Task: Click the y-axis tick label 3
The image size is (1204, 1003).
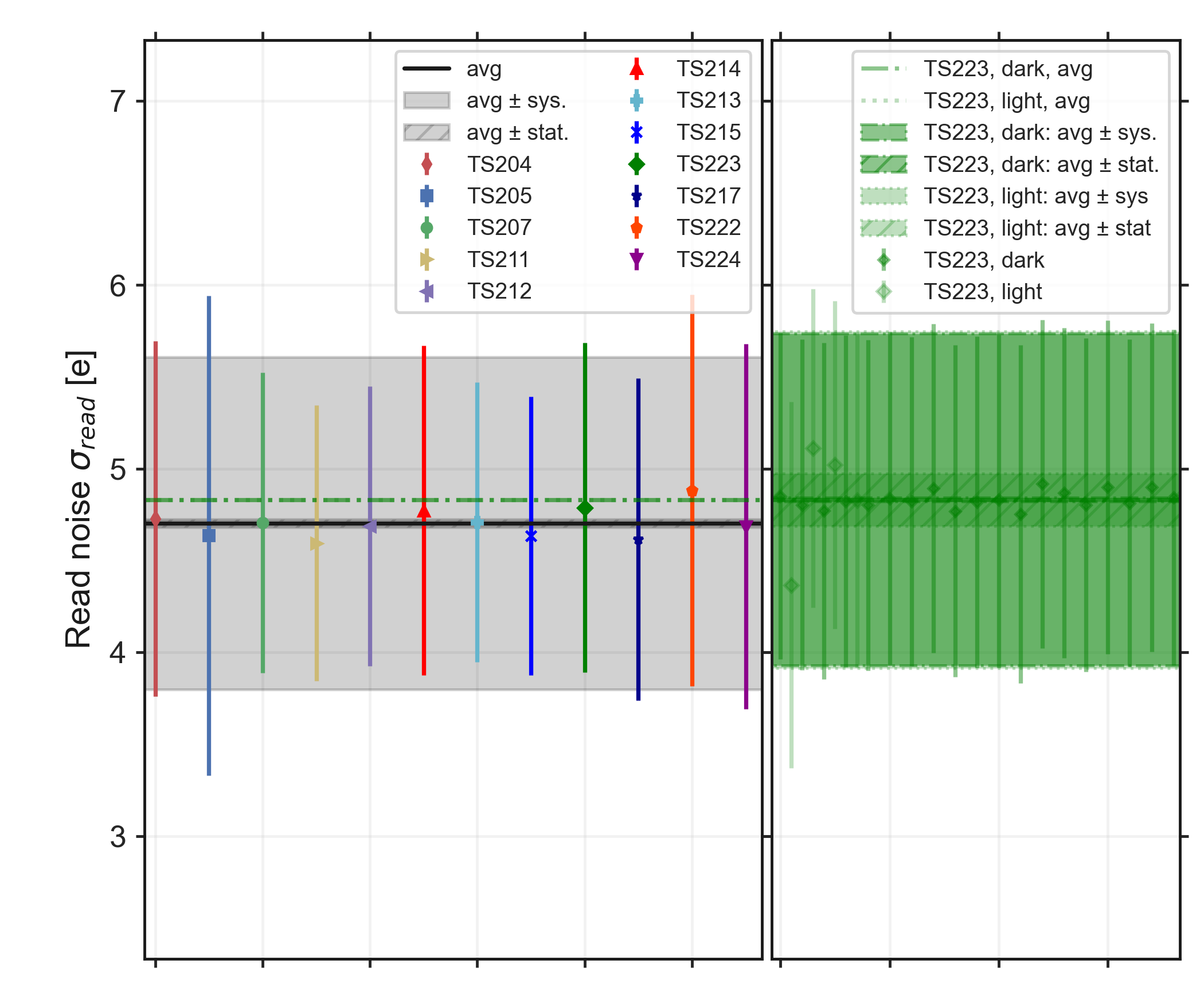Action: click(118, 837)
